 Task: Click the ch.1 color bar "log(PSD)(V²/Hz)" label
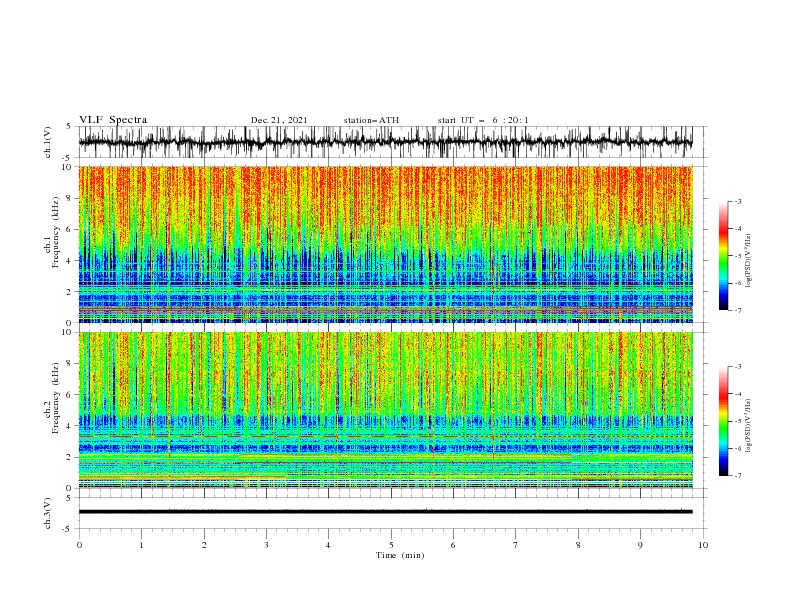749,261
